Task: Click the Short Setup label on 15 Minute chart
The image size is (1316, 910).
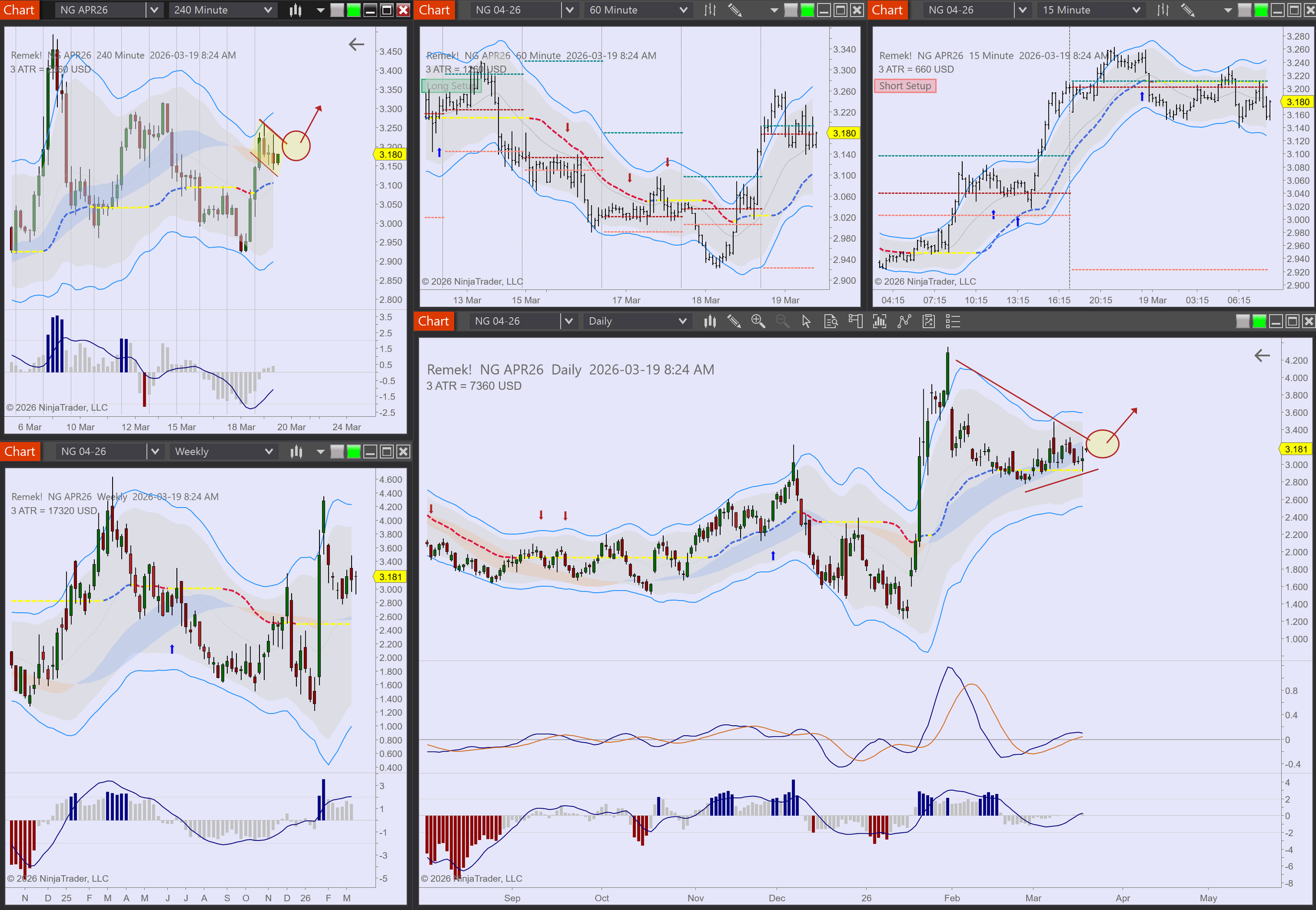Action: pyautogui.click(x=904, y=85)
